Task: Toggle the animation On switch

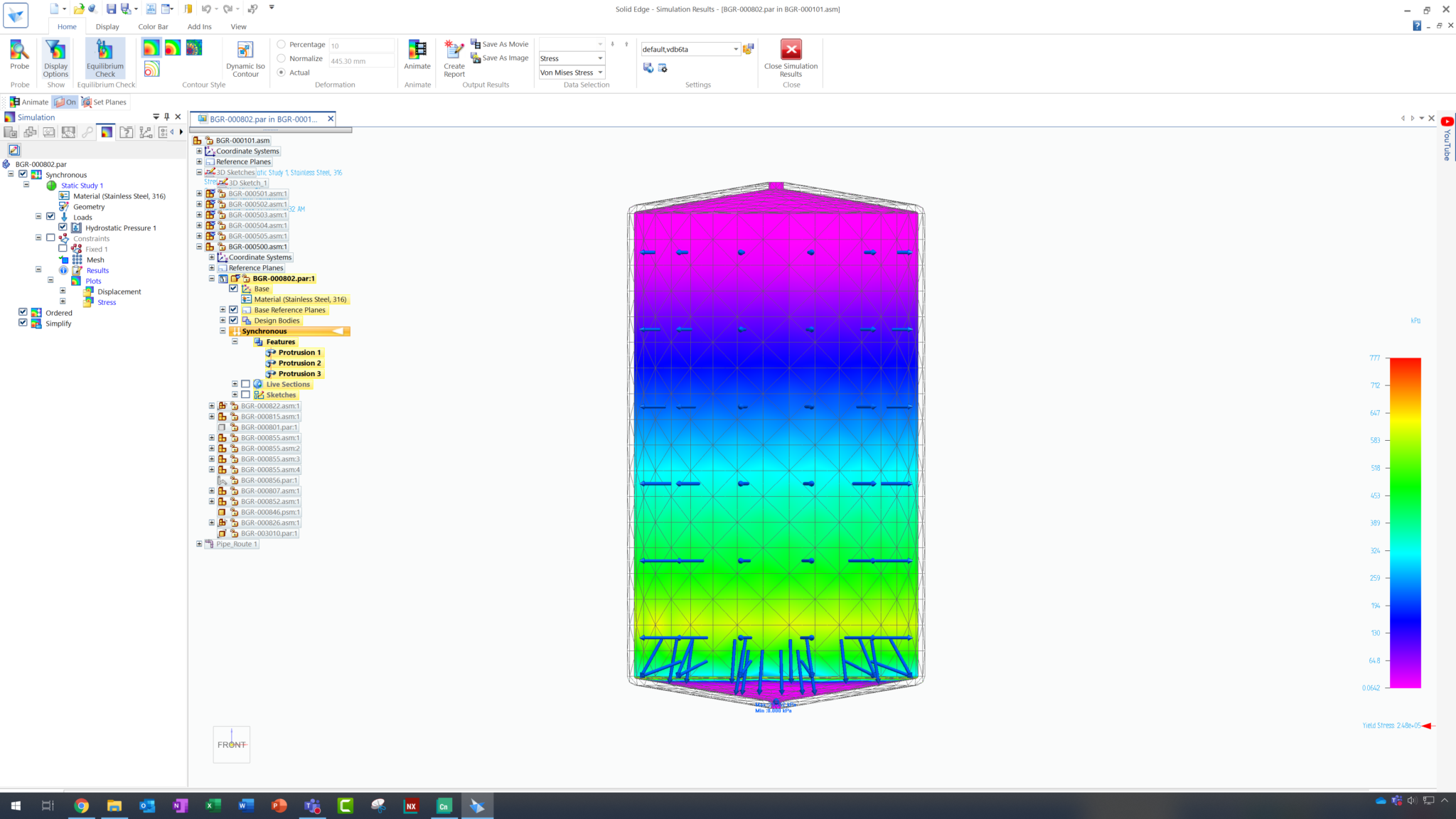Action: point(65,102)
